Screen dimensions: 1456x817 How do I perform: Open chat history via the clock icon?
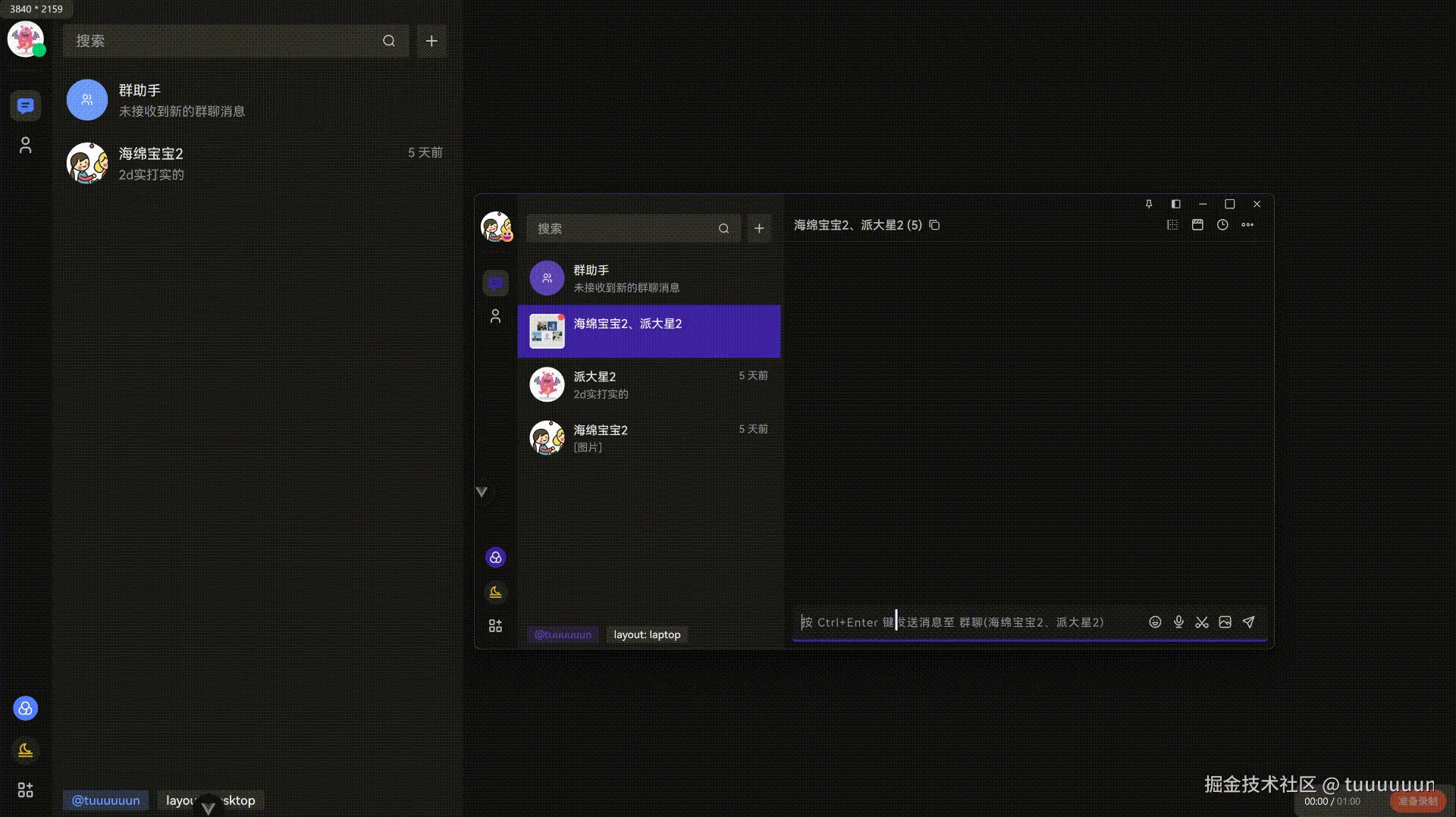pyautogui.click(x=1222, y=224)
